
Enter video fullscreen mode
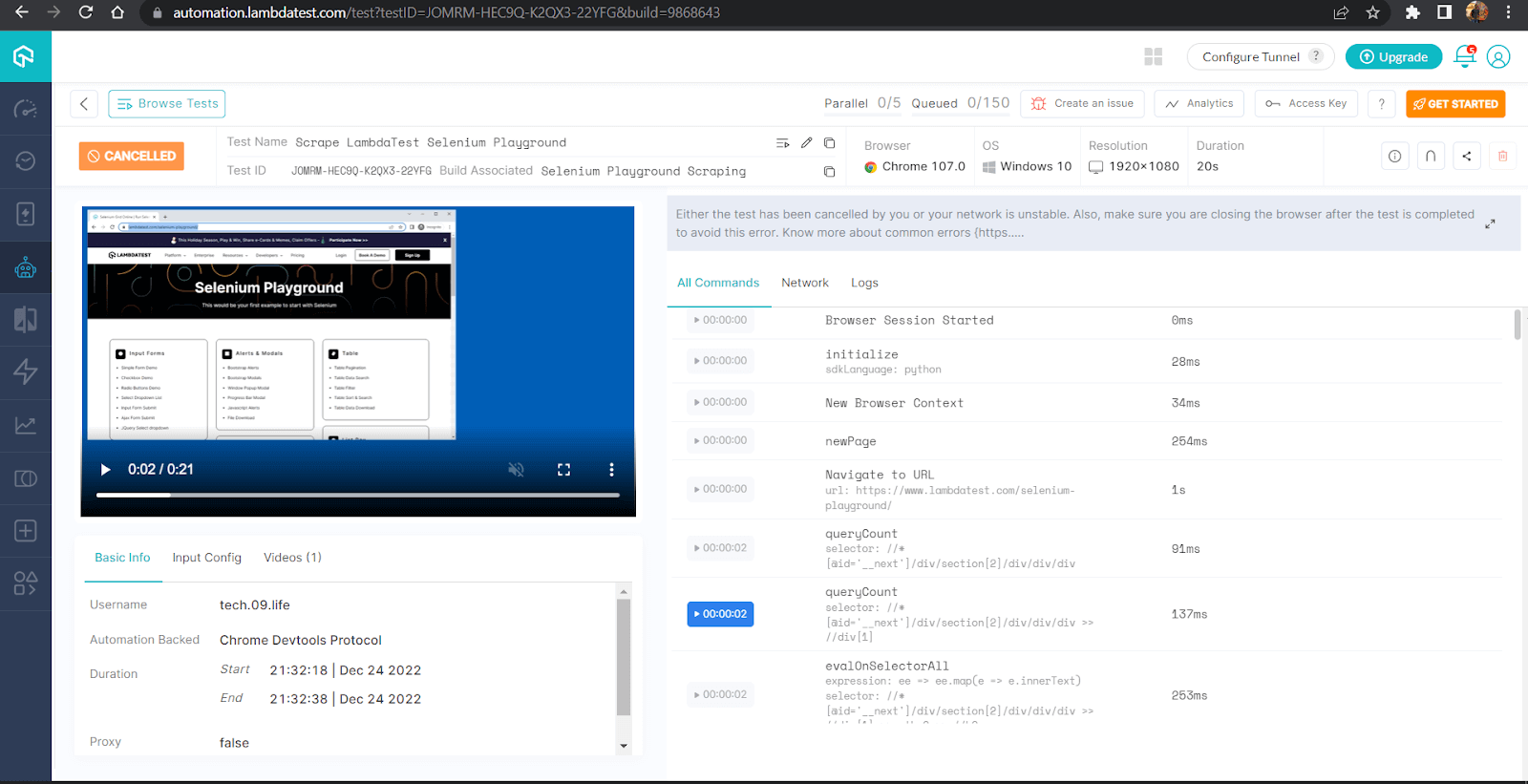pos(563,469)
